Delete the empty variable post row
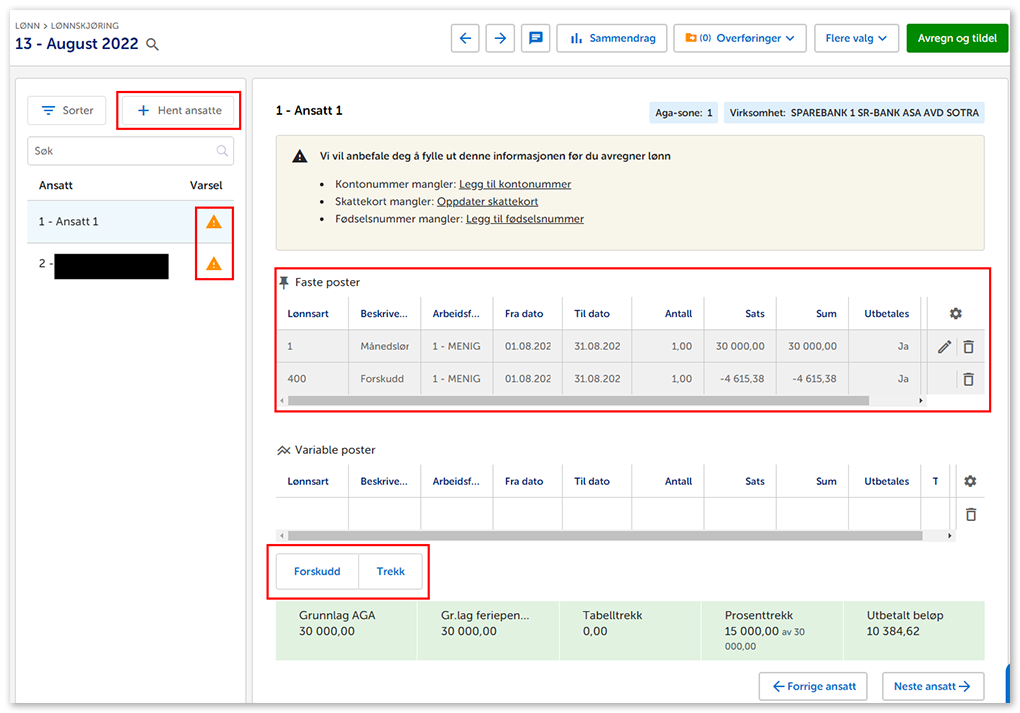This screenshot has width=1020, height=713. [970, 514]
